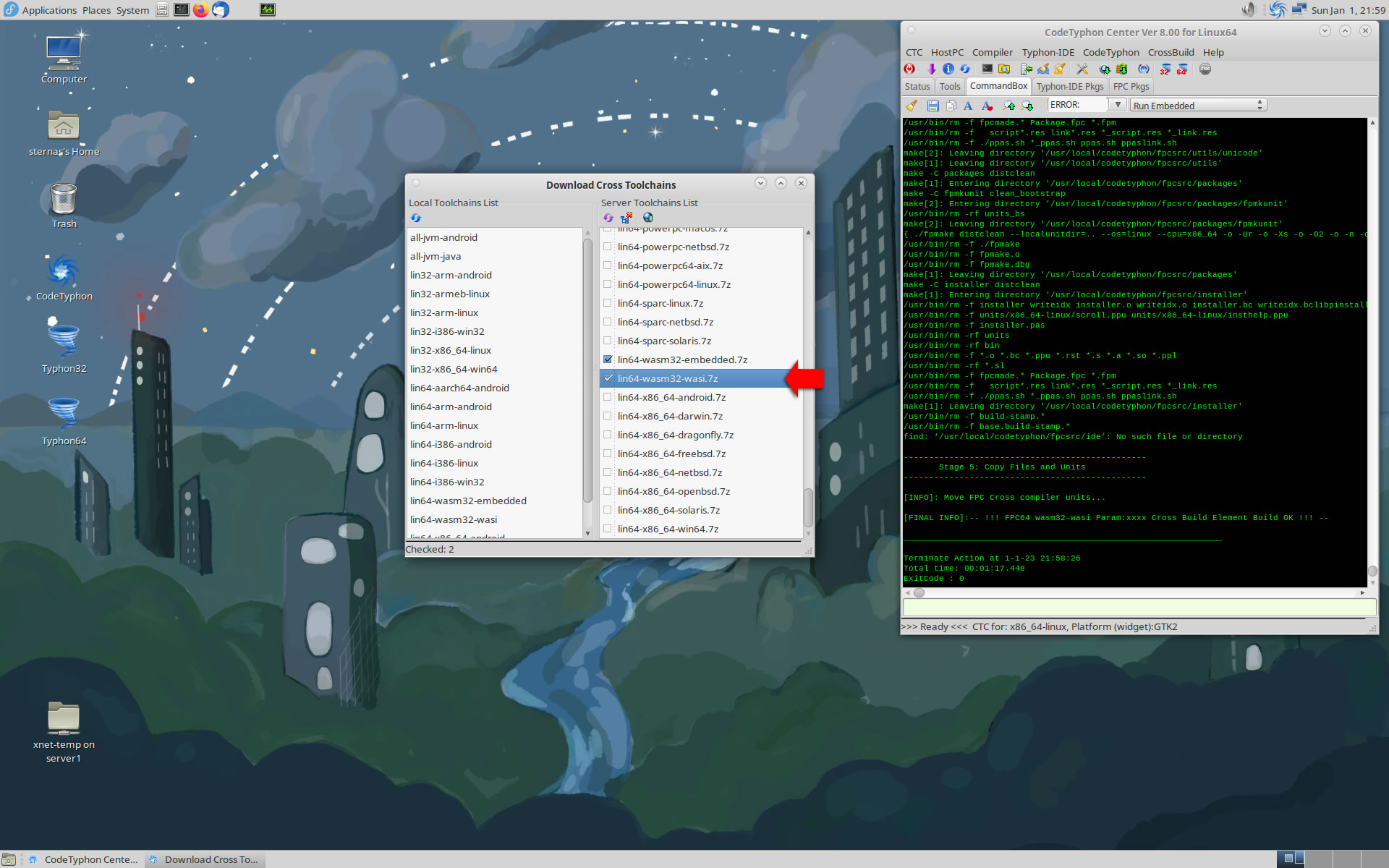Image resolution: width=1389 pixels, height=868 pixels.
Task: Click the red power icon in CodeTyphon Center toolbar
Action: click(x=910, y=69)
